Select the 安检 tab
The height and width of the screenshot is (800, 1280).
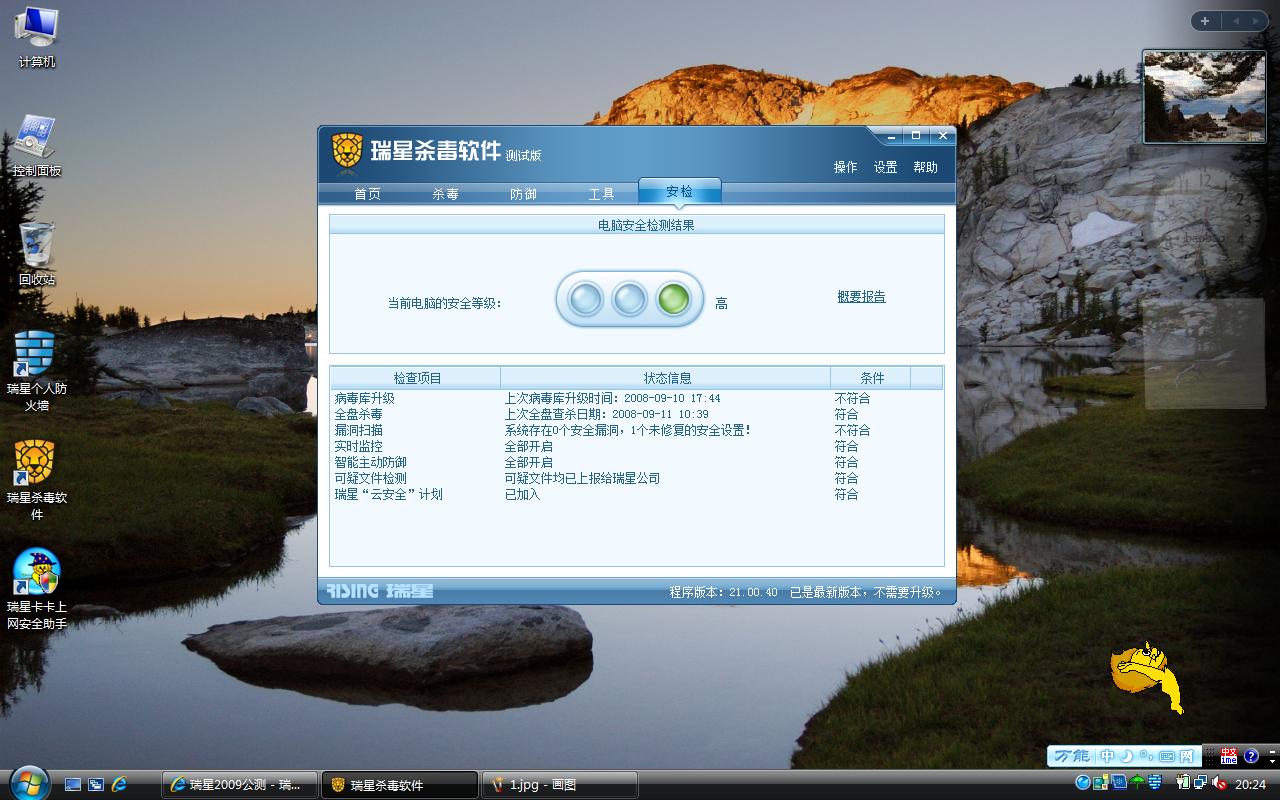679,192
